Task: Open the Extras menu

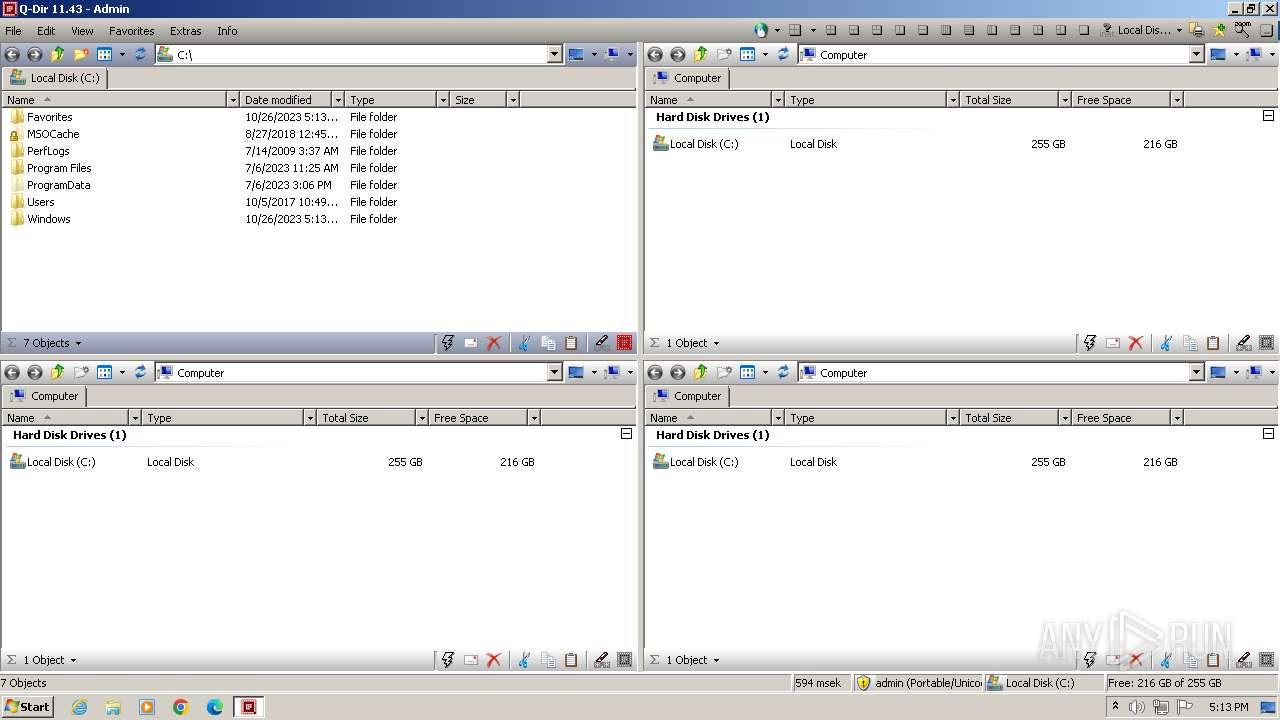Action: pyautogui.click(x=185, y=31)
